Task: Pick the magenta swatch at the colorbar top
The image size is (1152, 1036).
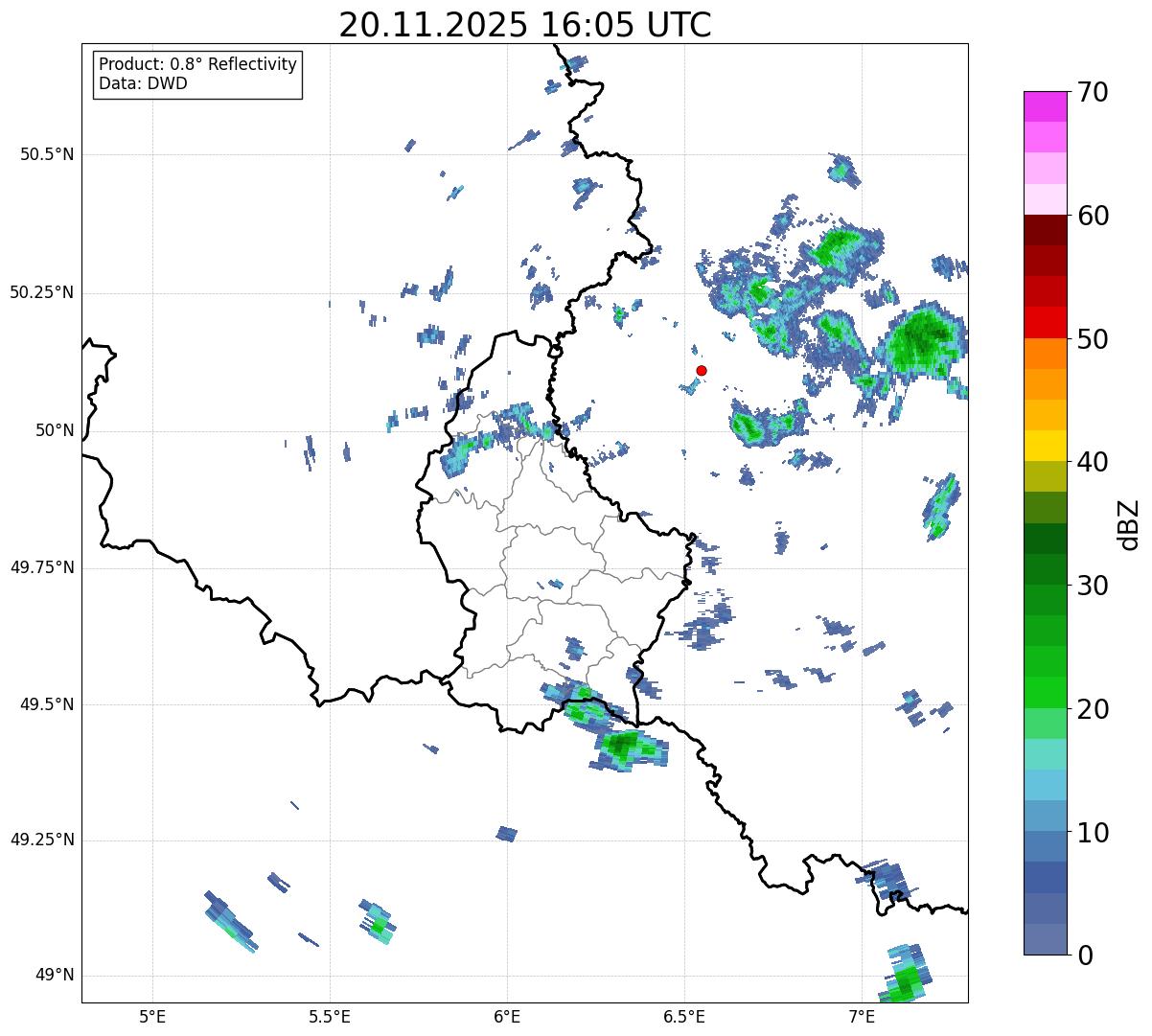Action: tap(1045, 106)
